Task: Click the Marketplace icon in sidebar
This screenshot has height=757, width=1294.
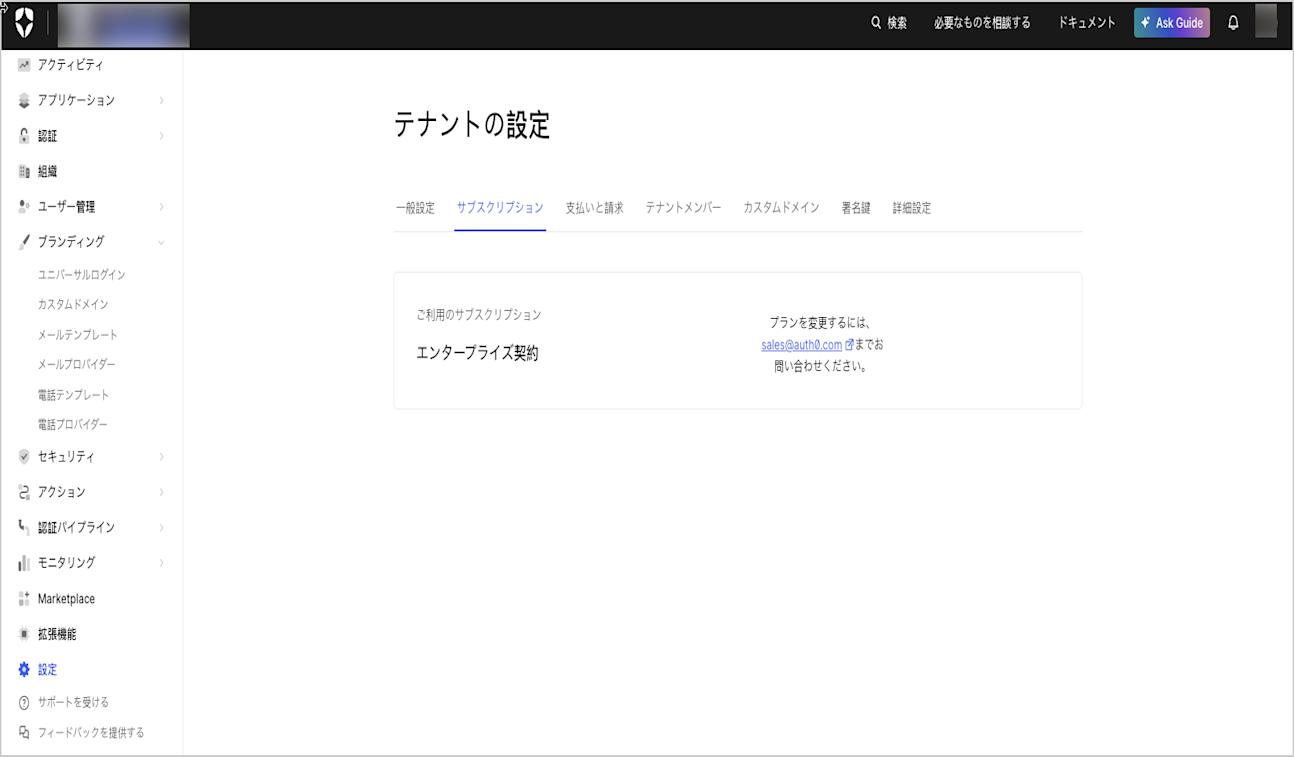Action: coord(22,598)
